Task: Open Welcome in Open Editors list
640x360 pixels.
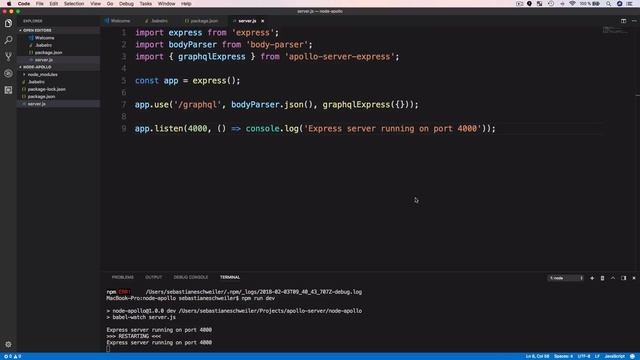Action: click(44, 38)
